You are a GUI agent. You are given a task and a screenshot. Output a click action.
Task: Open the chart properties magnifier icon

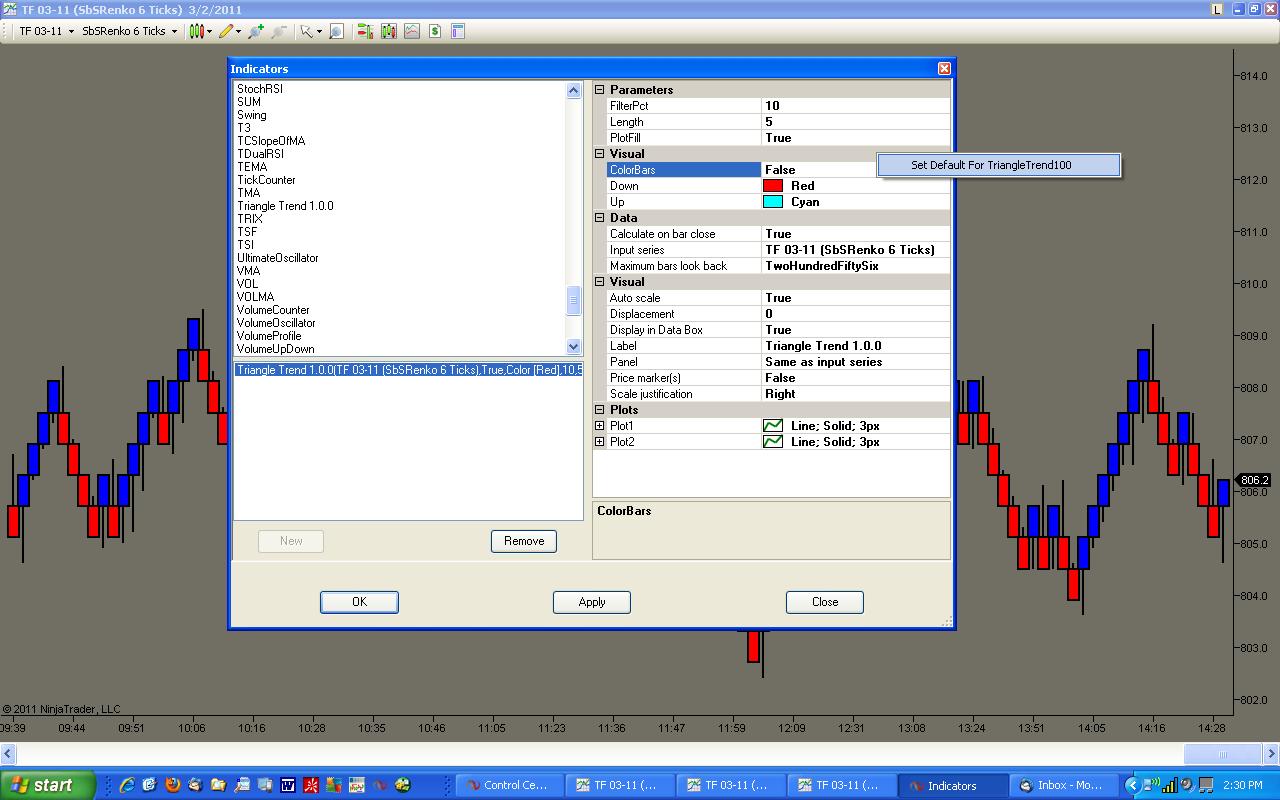point(337,31)
